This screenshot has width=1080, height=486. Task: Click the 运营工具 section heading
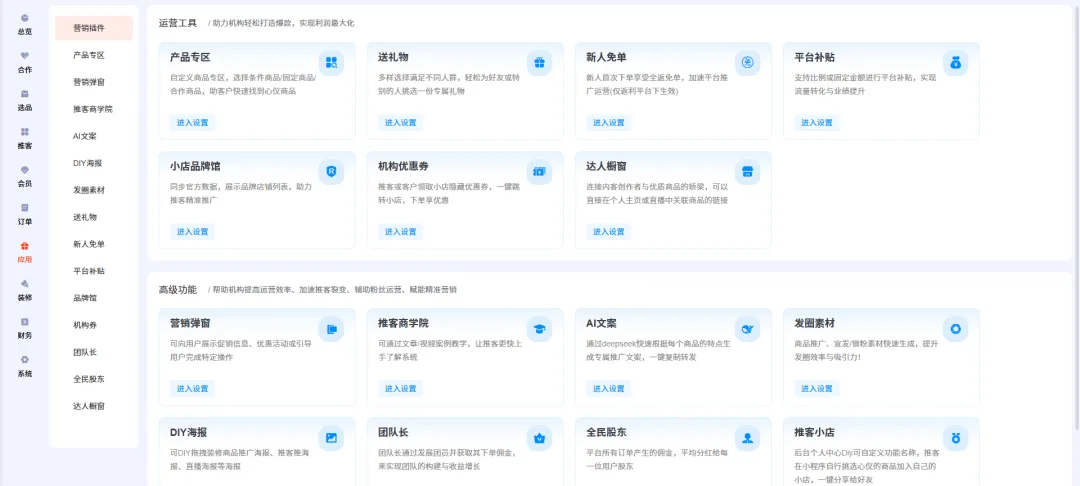click(178, 23)
